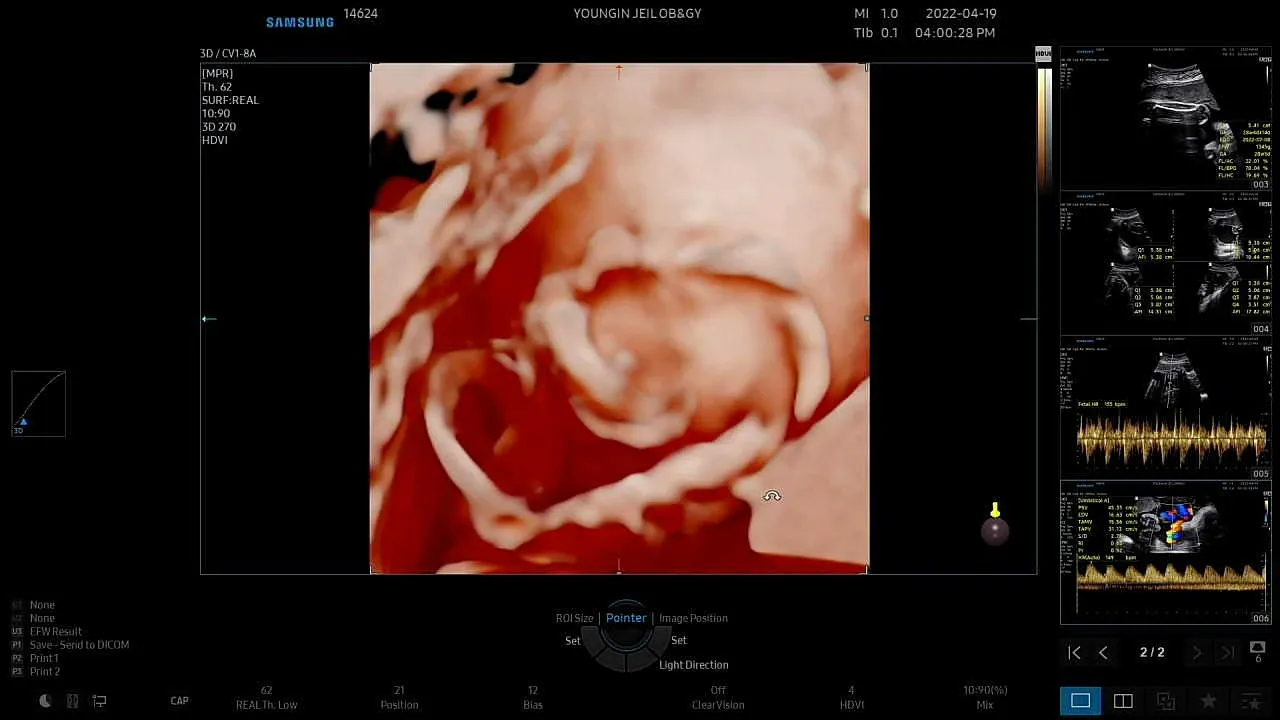Go to last thumbnail page
Screen dimensions: 1280x720
(x=1227, y=652)
